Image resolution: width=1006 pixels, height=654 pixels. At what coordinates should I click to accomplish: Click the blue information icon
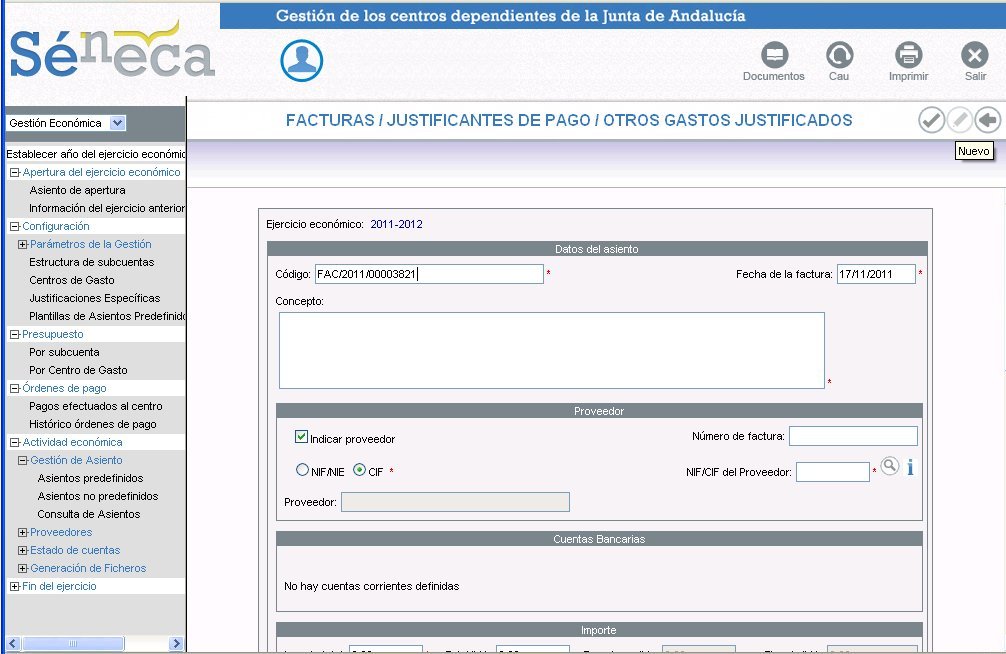click(910, 467)
